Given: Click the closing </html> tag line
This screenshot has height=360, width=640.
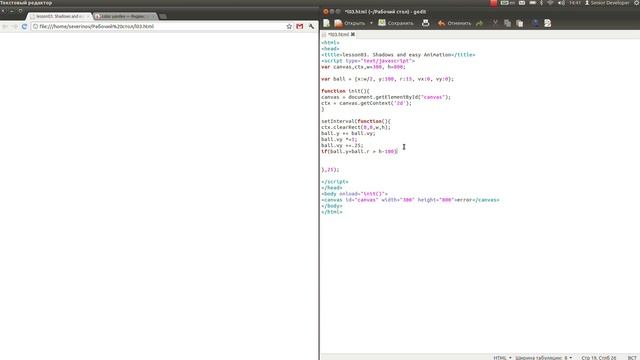Looking at the screenshot, I should (x=332, y=212).
